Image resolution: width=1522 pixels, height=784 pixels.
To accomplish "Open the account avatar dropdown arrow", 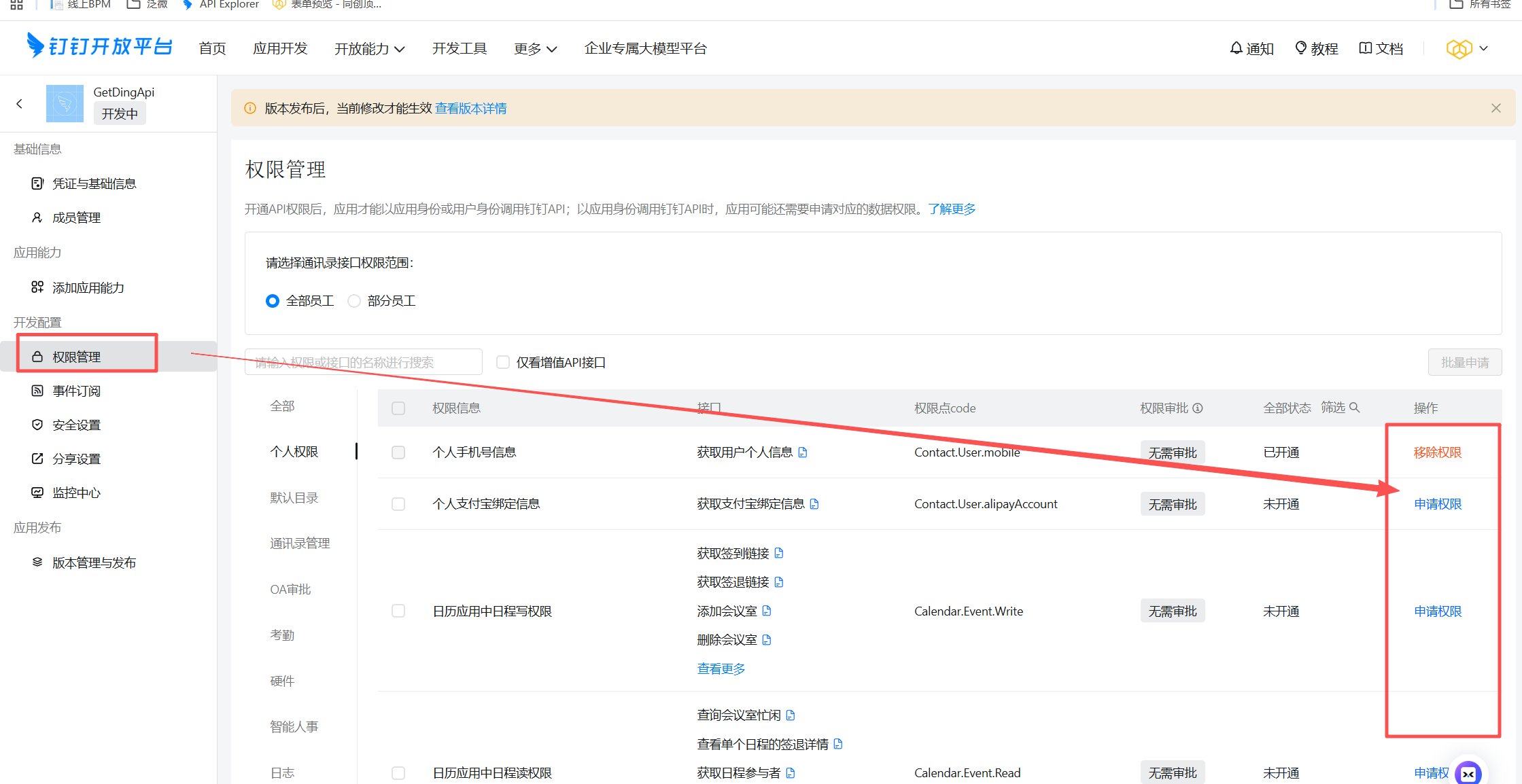I will tap(1483, 49).
